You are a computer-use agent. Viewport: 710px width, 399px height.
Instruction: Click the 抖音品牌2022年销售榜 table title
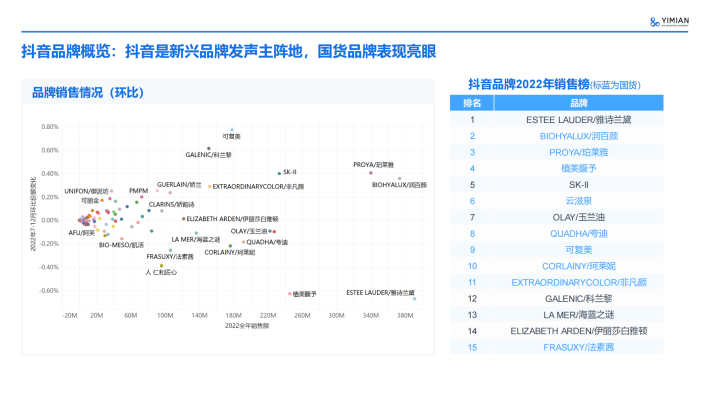coord(529,84)
